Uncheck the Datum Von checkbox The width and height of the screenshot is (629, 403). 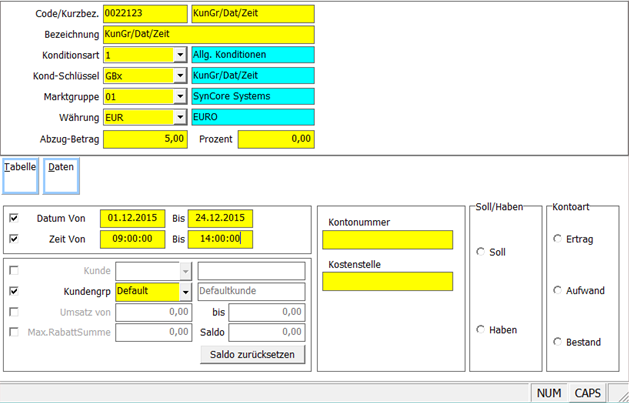coord(13,218)
